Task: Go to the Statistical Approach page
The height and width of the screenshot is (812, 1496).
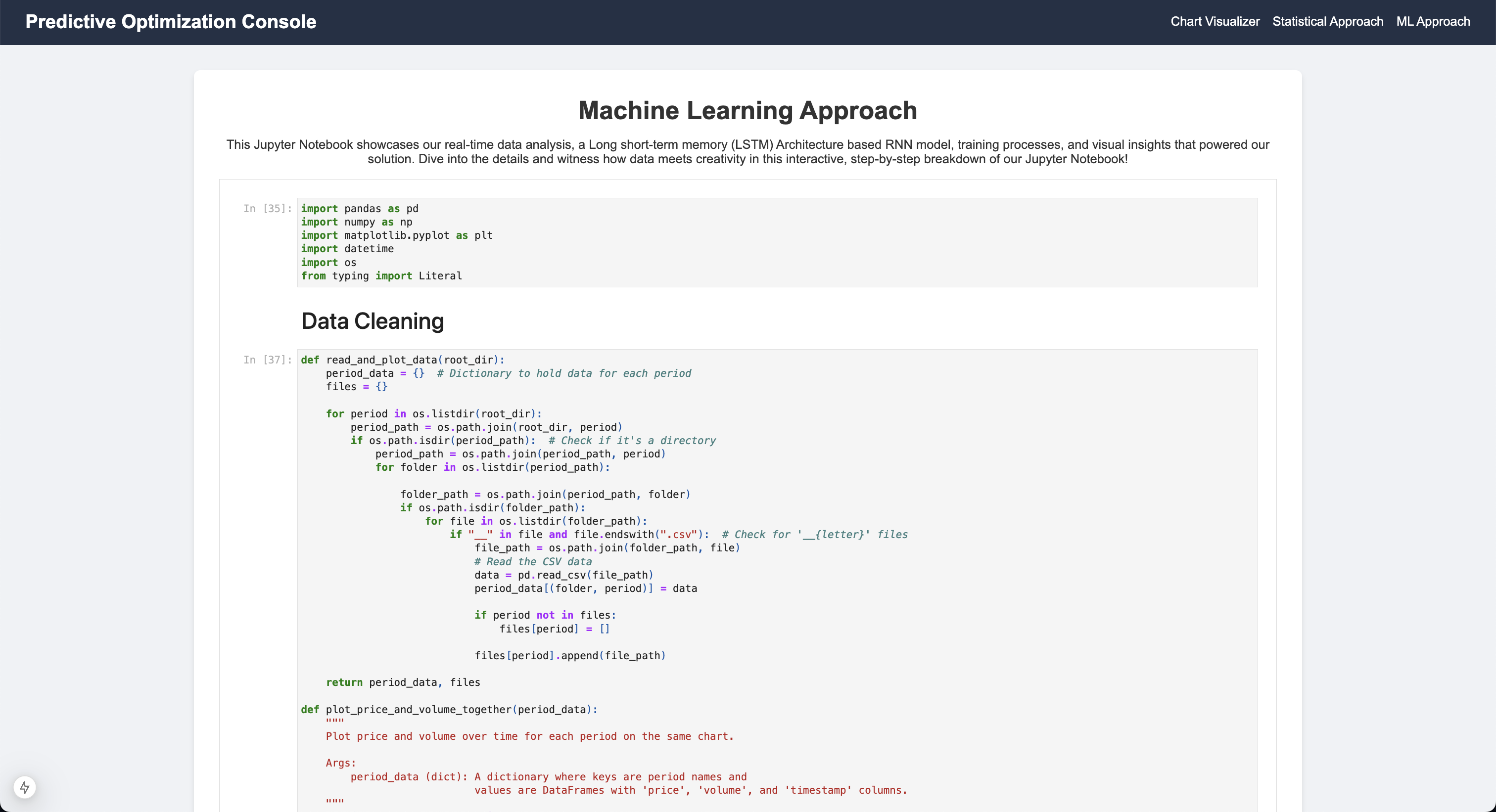Action: tap(1328, 21)
